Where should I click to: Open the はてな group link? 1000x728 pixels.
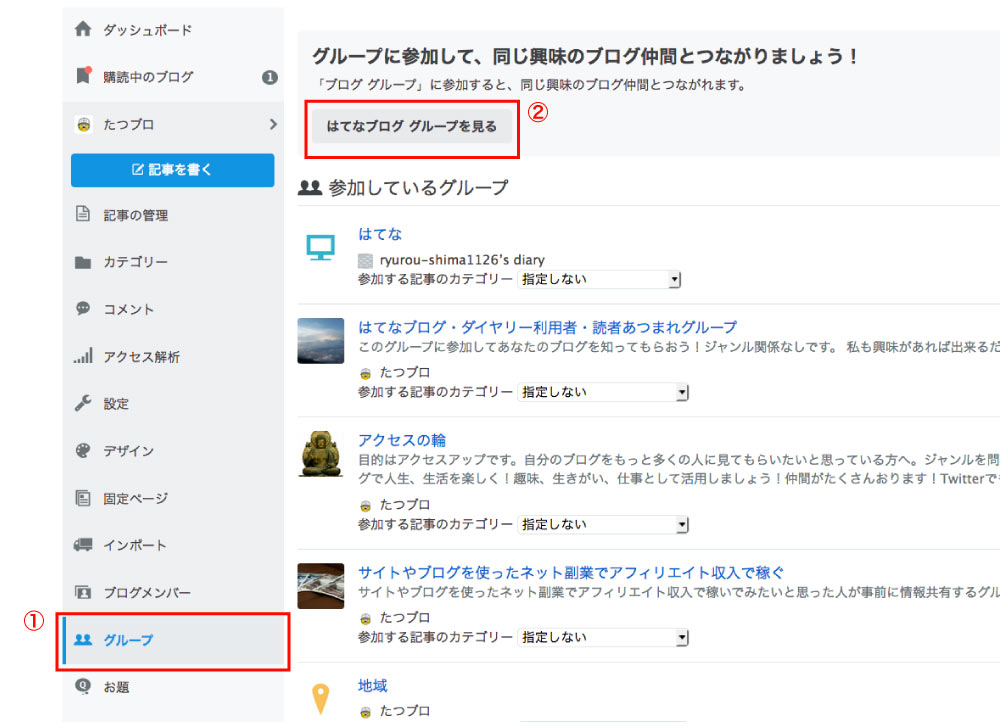[380, 234]
